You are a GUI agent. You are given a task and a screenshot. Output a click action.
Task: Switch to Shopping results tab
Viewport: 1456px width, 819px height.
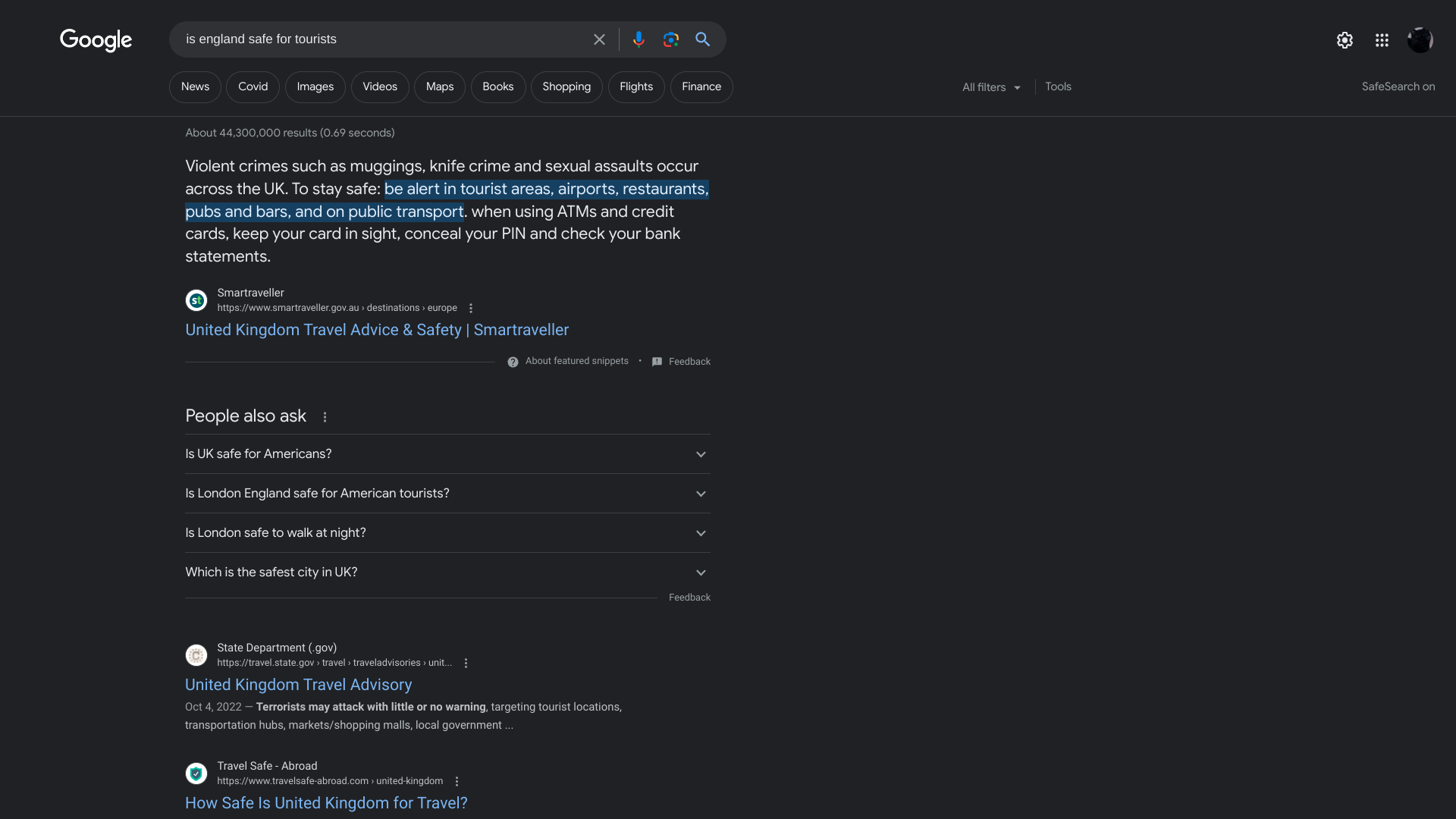tap(566, 87)
